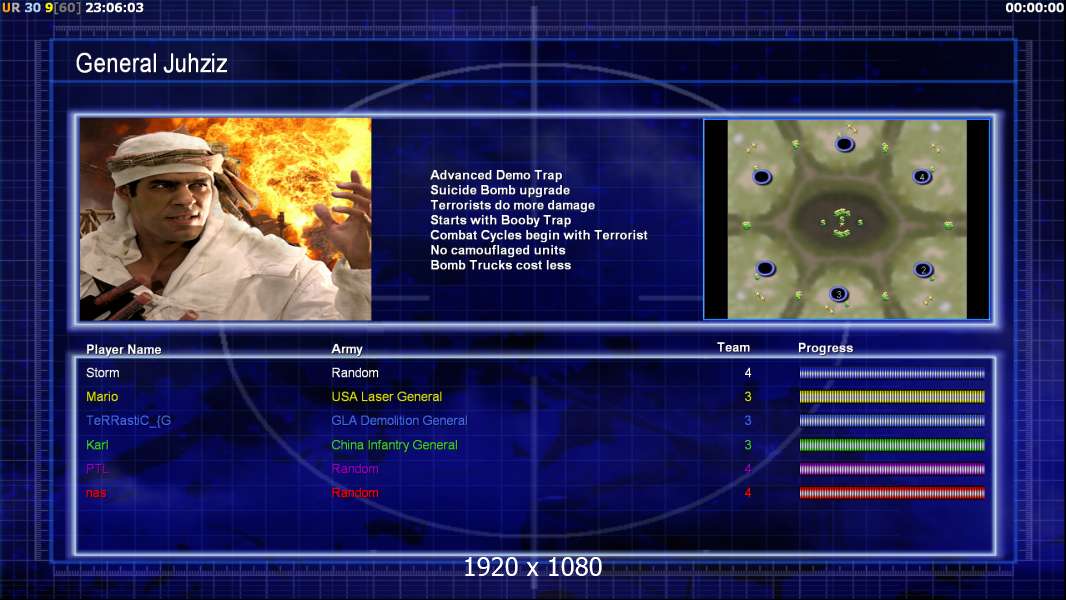The height and width of the screenshot is (600, 1066).
Task: Click nas's team number 4
Action: tap(748, 493)
